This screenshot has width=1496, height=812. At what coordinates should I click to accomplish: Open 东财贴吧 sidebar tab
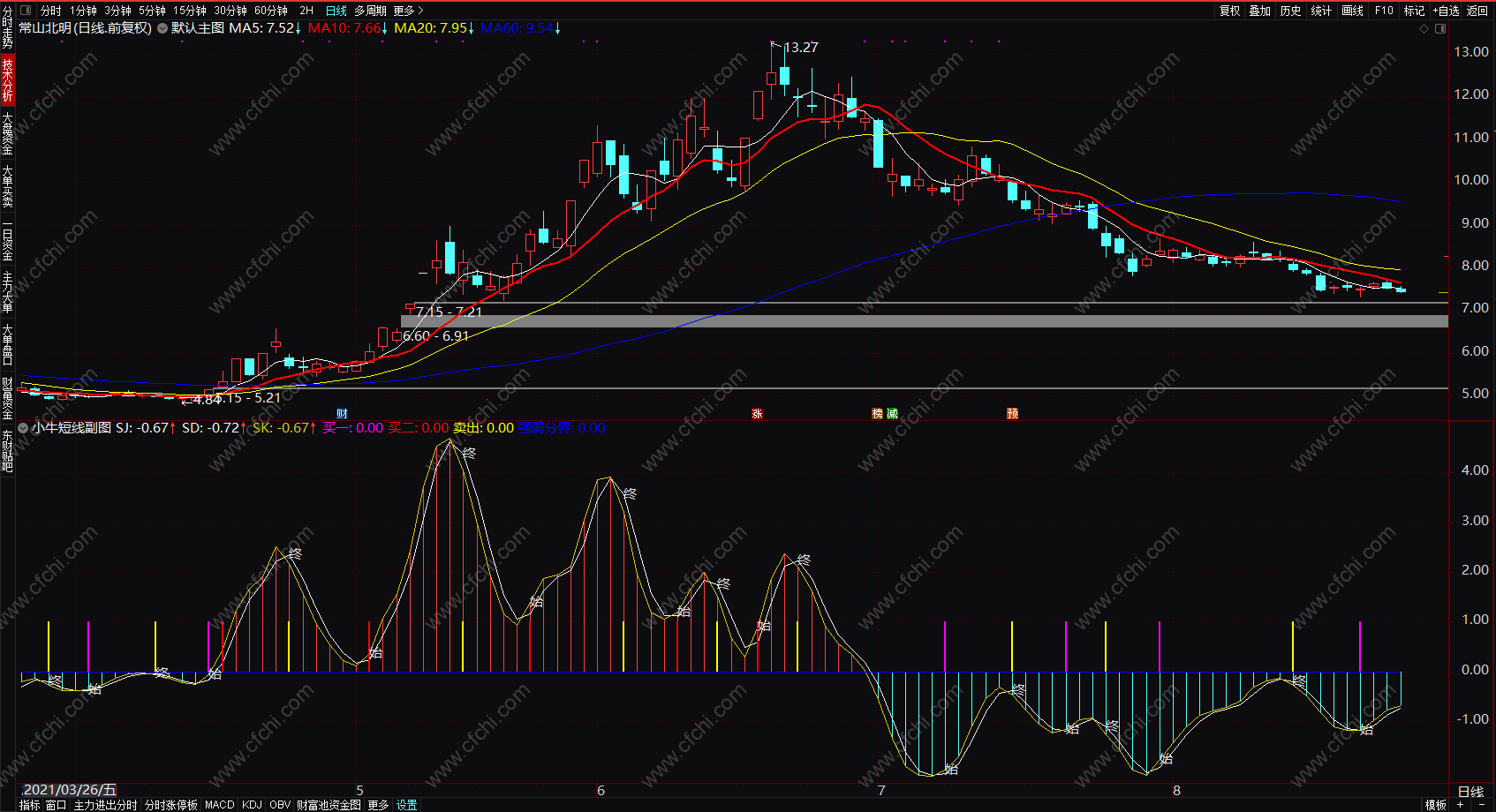pyautogui.click(x=7, y=451)
